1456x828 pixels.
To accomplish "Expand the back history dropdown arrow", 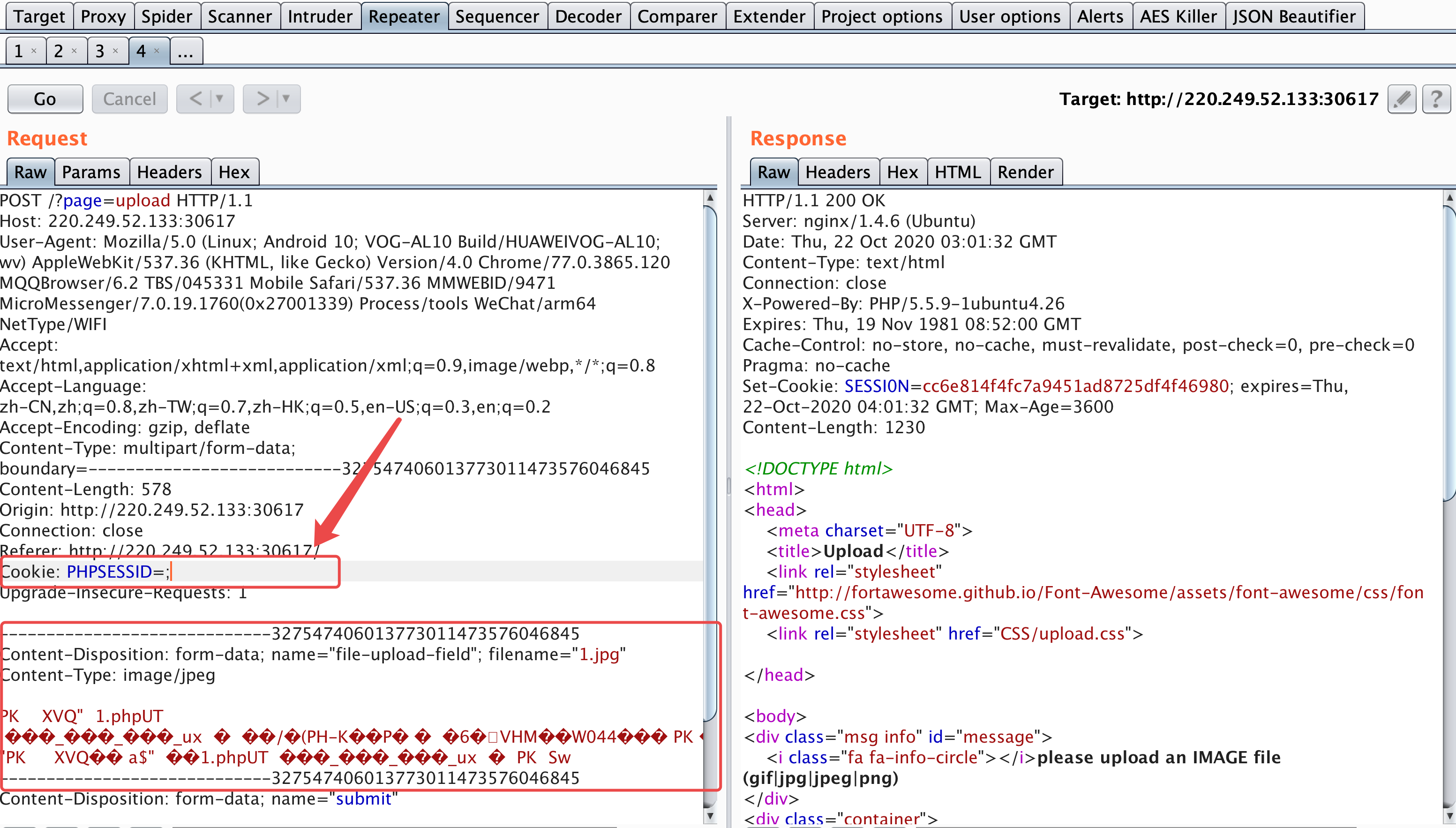I will [220, 99].
